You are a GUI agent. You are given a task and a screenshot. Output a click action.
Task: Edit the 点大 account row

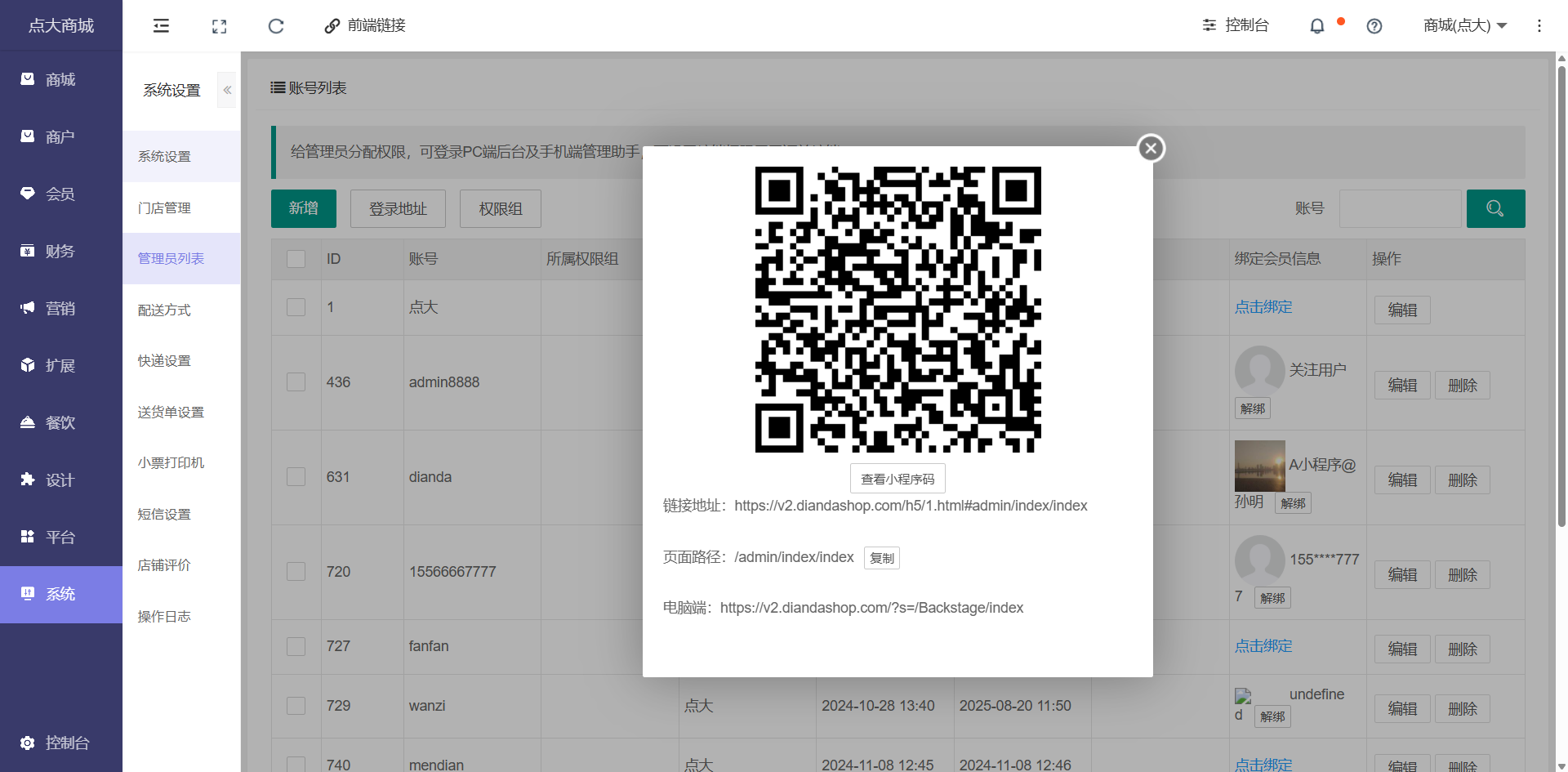click(1402, 310)
